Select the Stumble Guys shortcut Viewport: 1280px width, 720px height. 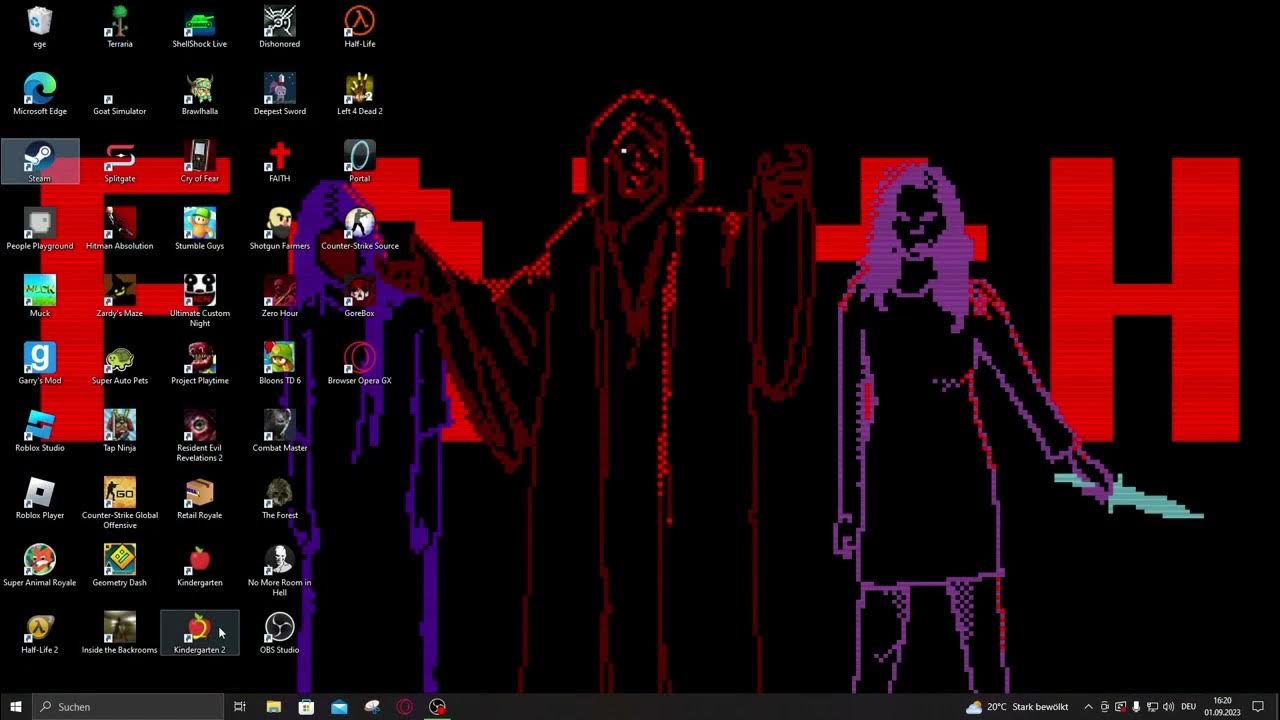coord(200,230)
